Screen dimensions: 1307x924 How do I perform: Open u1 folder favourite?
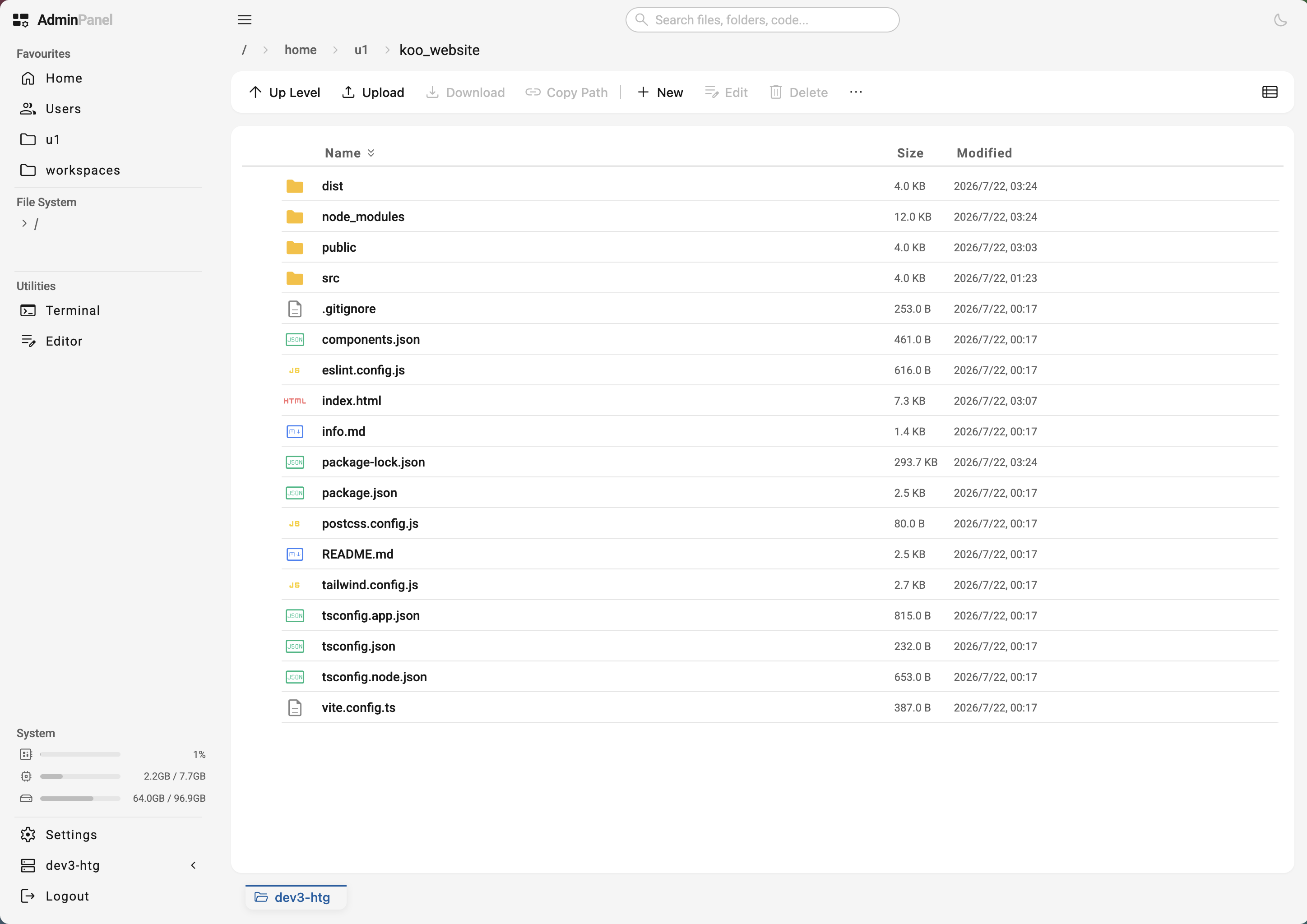pos(108,139)
